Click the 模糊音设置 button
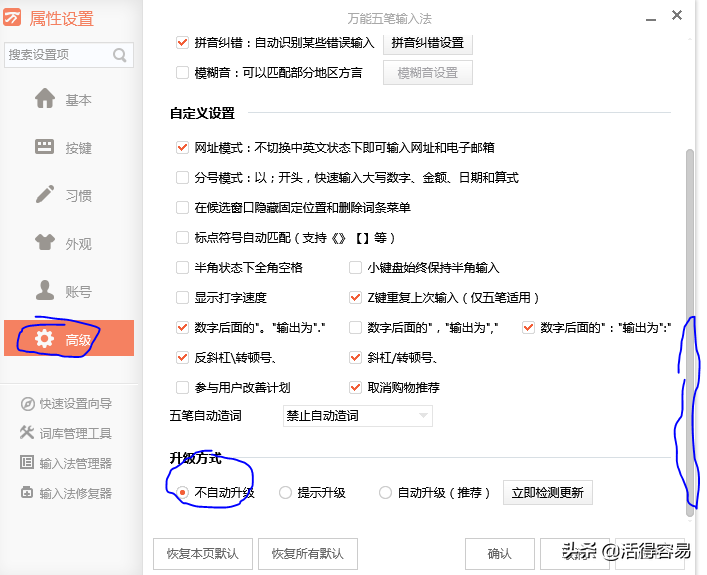Image resolution: width=707 pixels, height=575 pixels. click(x=428, y=73)
